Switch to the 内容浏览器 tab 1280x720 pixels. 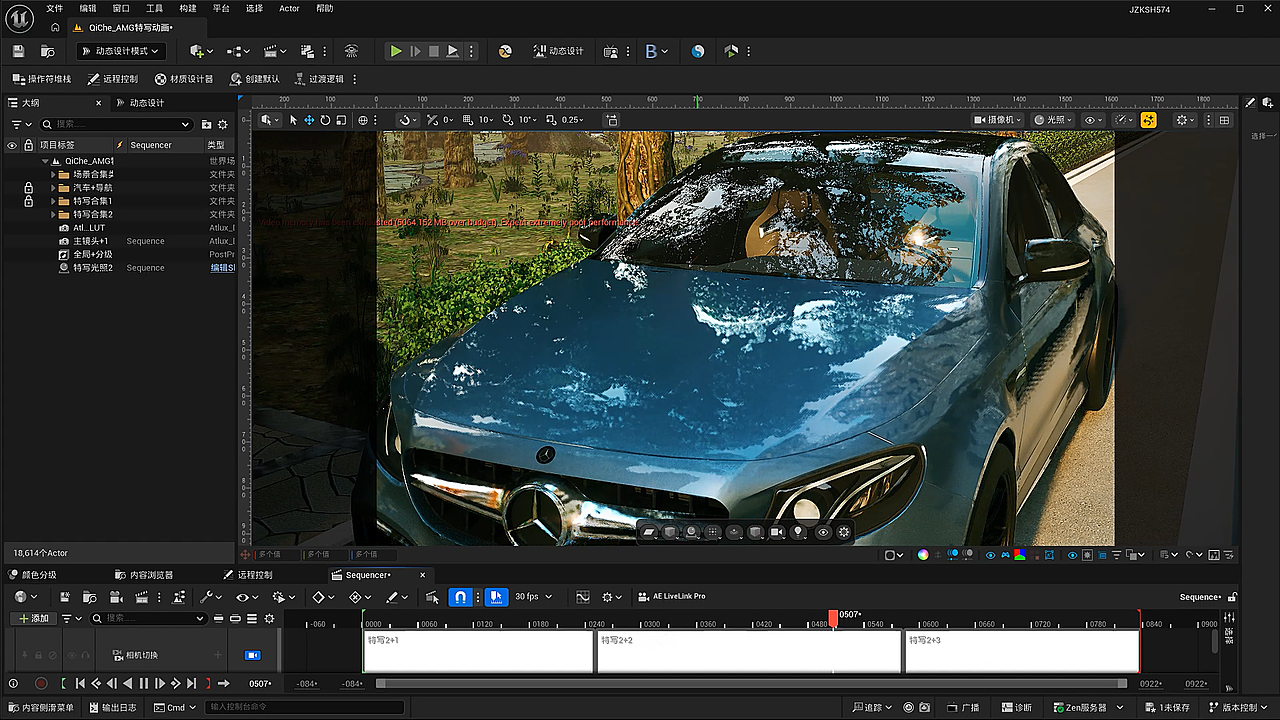(x=143, y=575)
